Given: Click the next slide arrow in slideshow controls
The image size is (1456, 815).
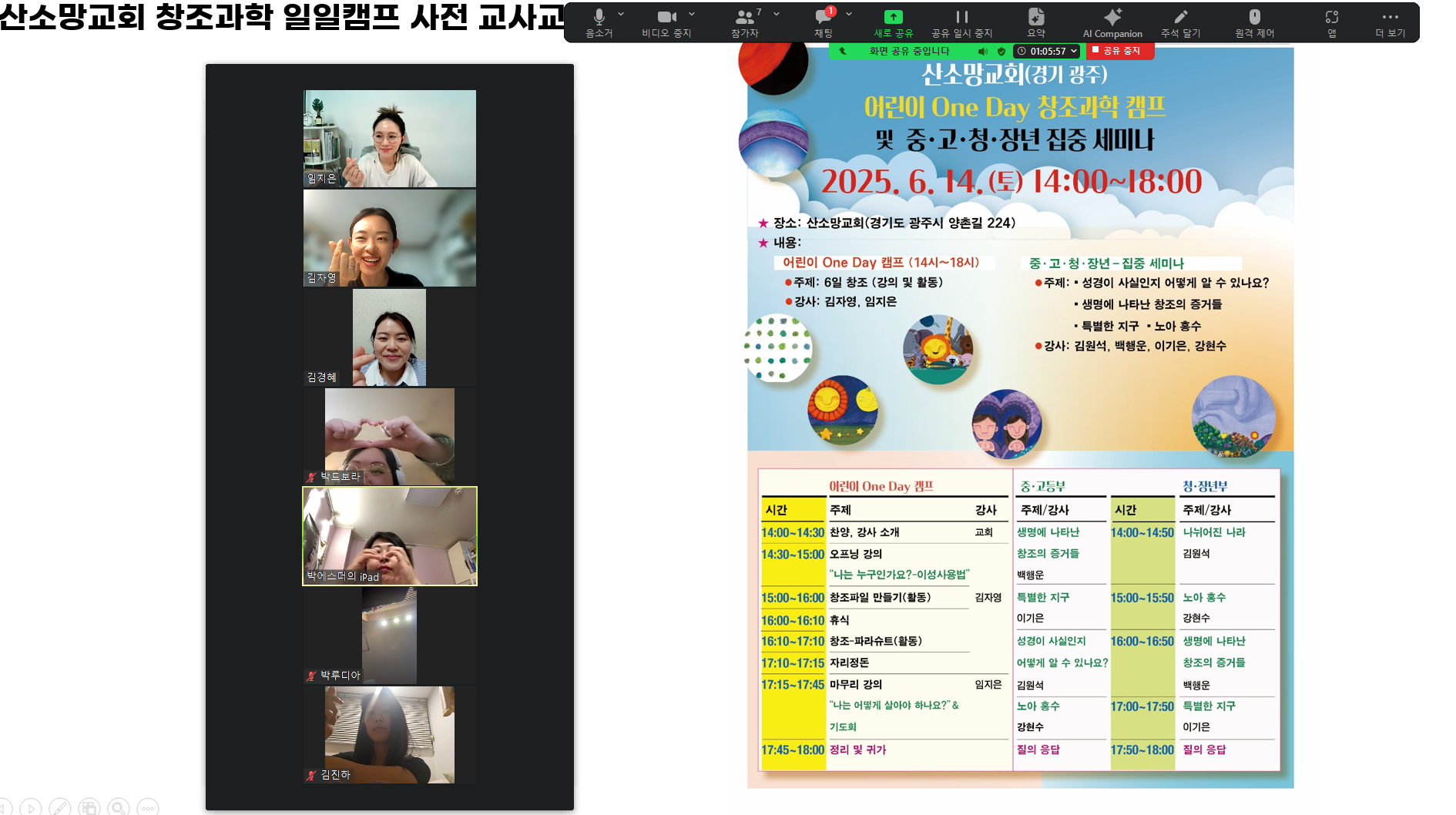Looking at the screenshot, I should 31,807.
